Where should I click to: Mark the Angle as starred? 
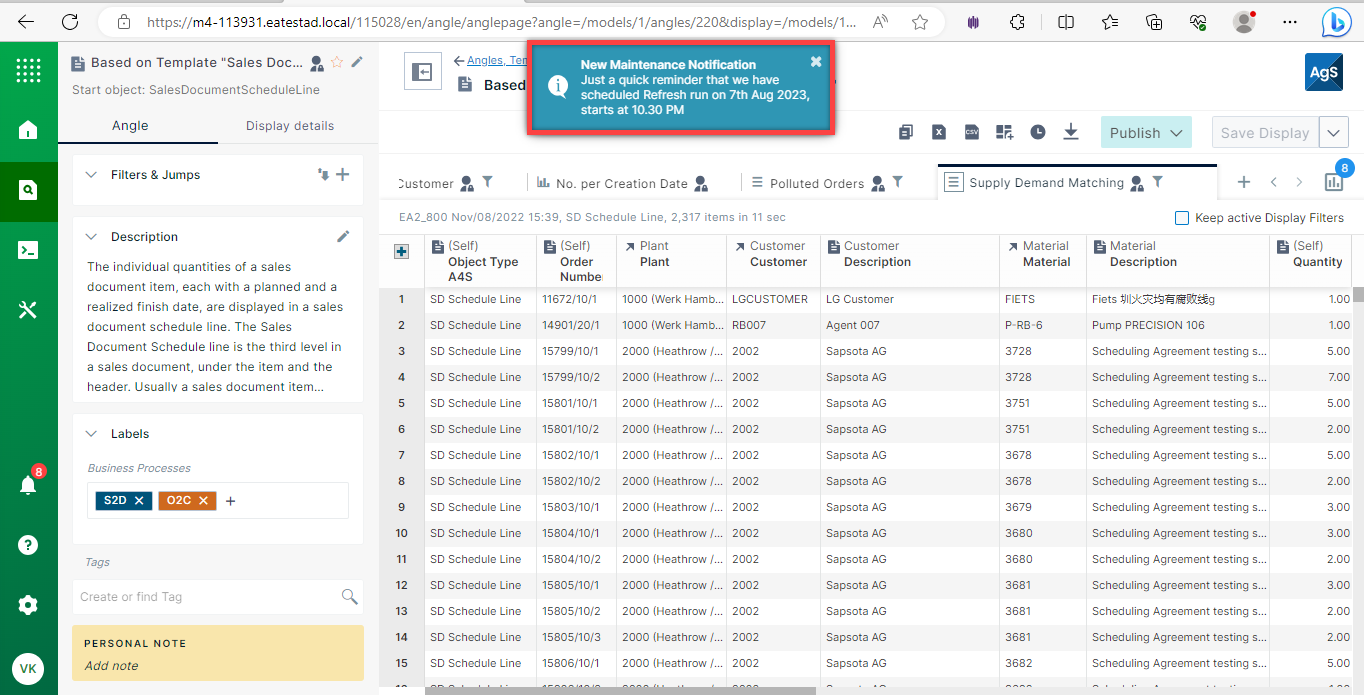337,62
